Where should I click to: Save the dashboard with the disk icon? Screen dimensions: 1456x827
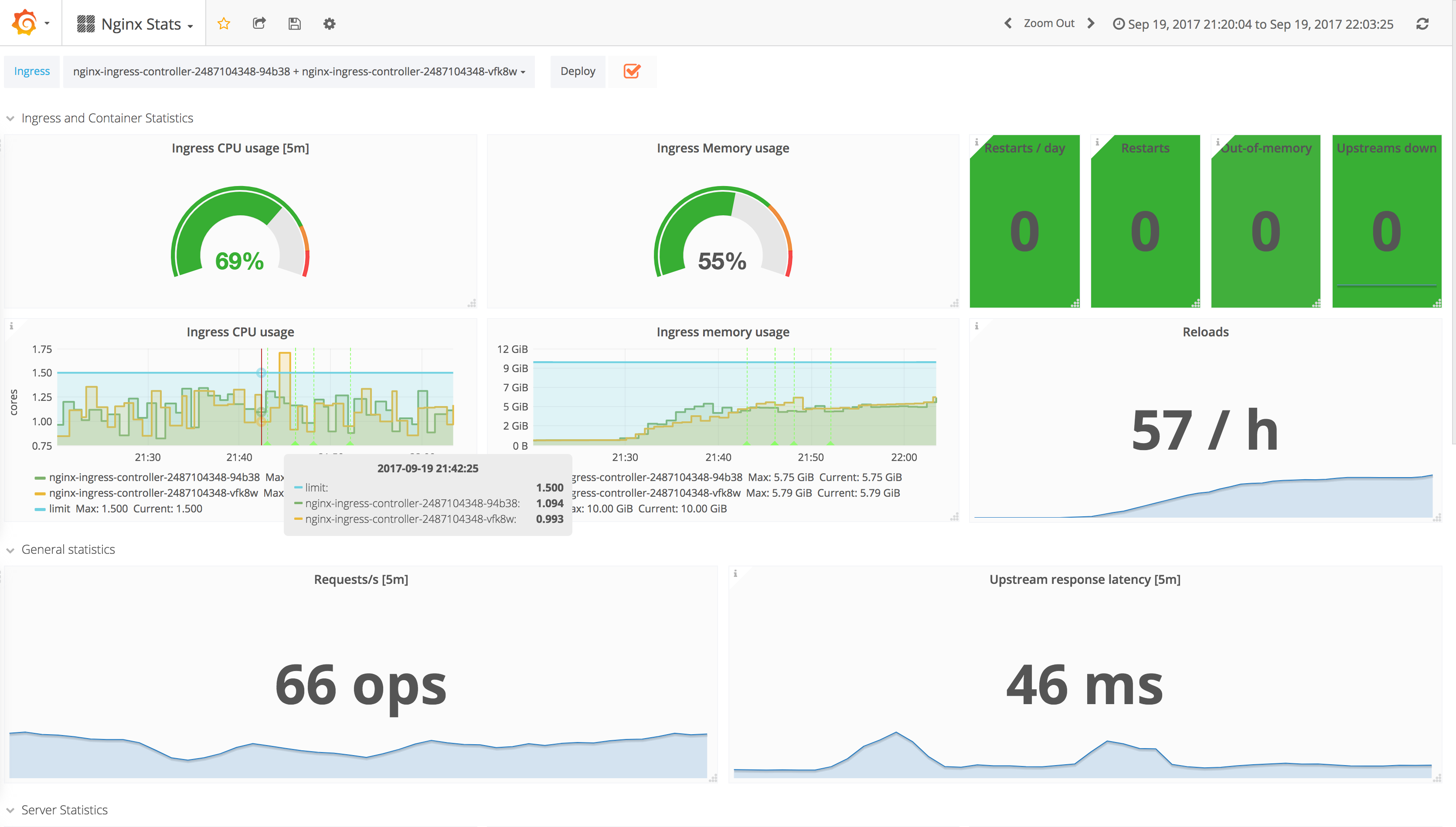(x=294, y=23)
